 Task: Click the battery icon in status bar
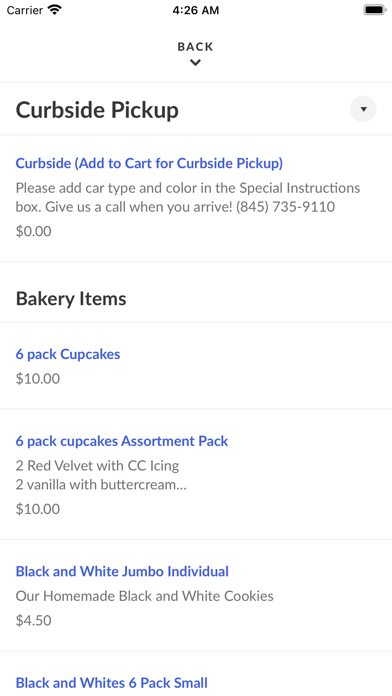(375, 10)
